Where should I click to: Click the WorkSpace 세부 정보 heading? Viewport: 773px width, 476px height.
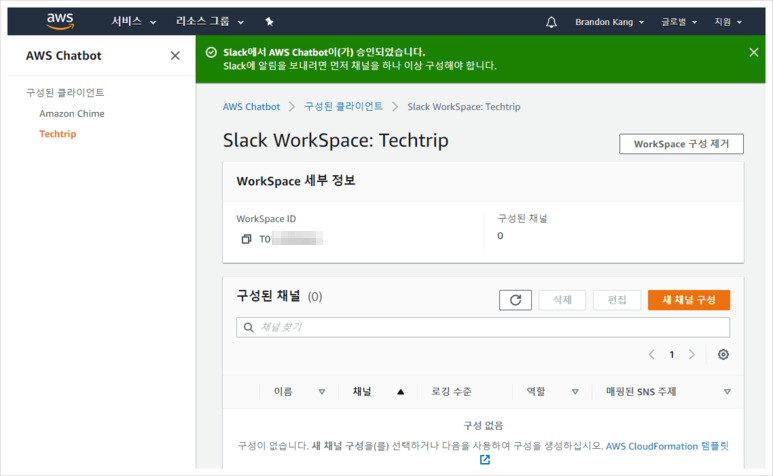pos(296,181)
